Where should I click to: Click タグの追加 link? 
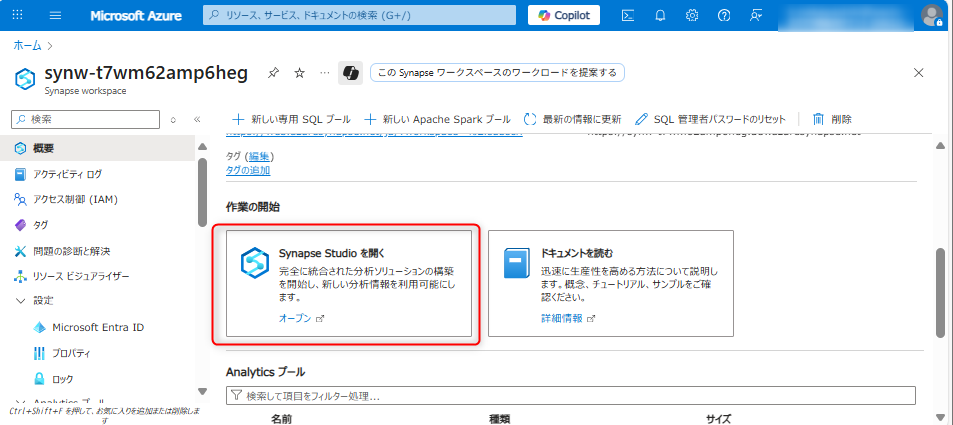tap(248, 170)
